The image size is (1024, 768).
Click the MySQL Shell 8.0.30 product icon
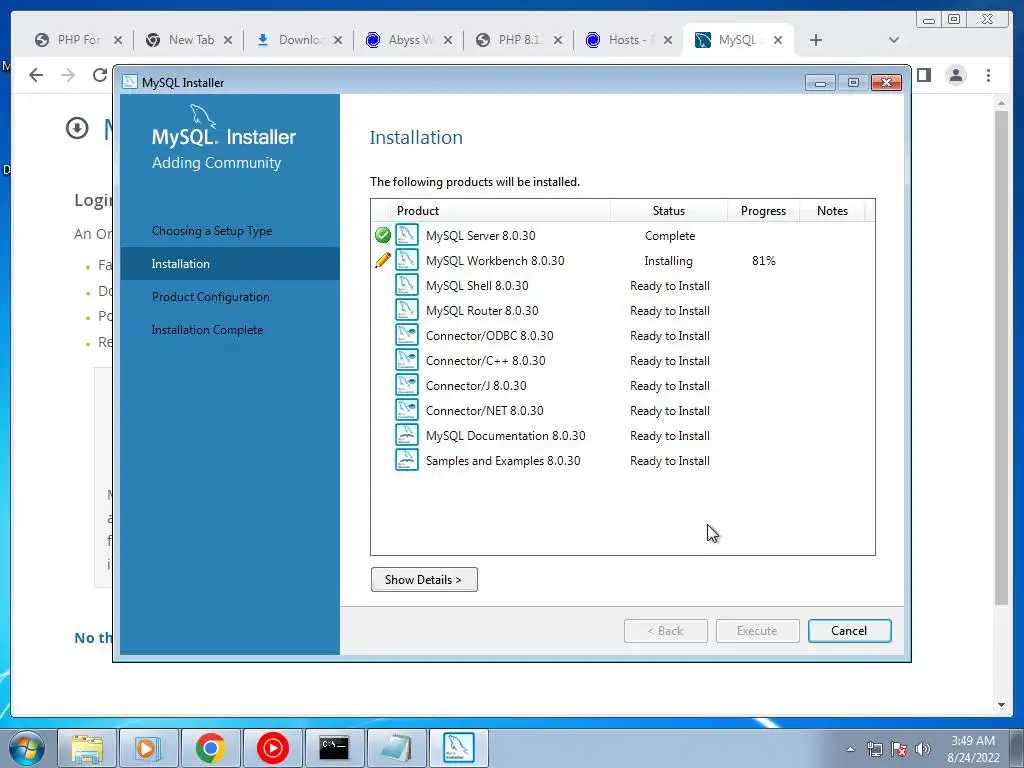(406, 285)
